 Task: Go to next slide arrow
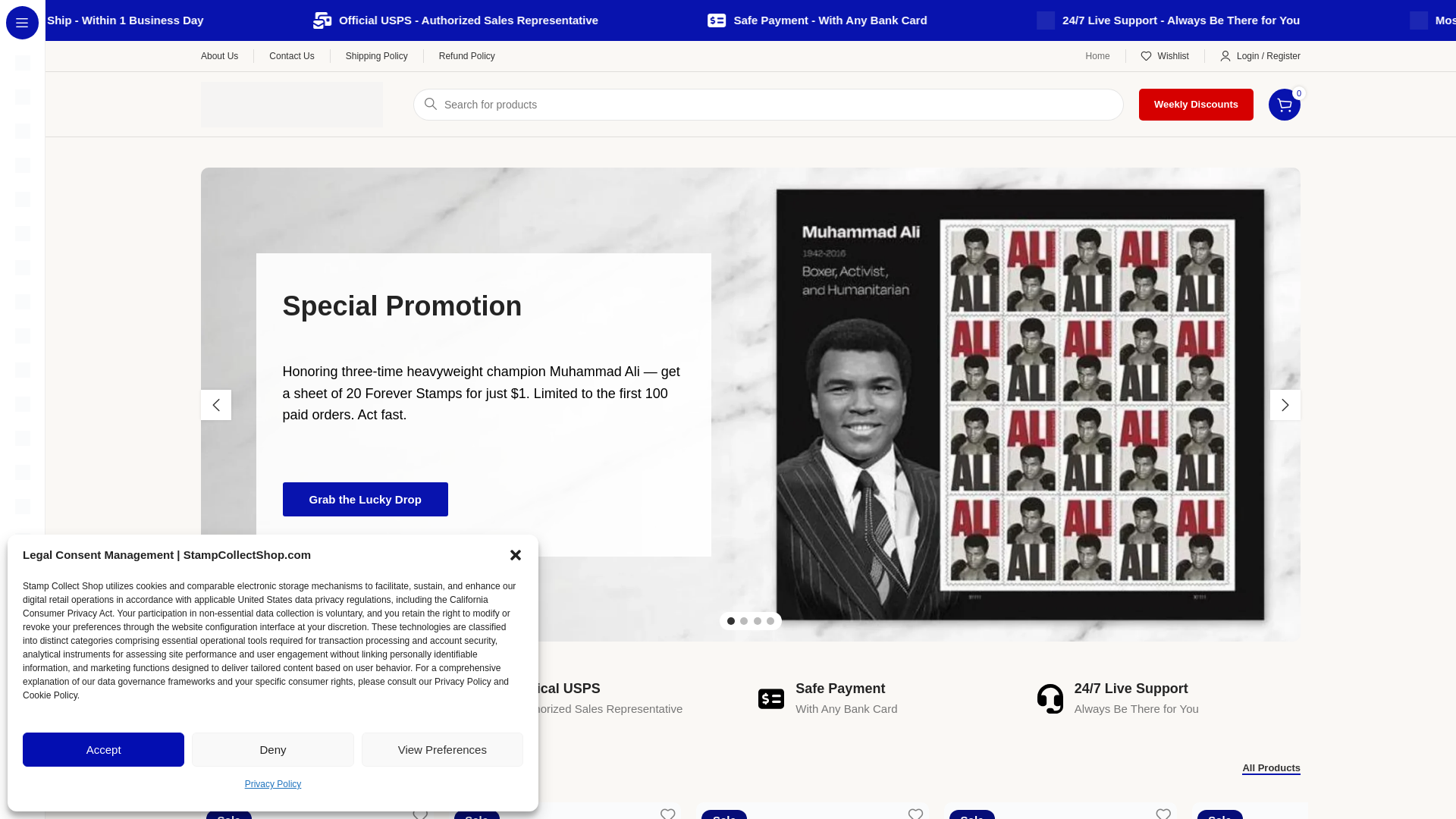[1285, 405]
